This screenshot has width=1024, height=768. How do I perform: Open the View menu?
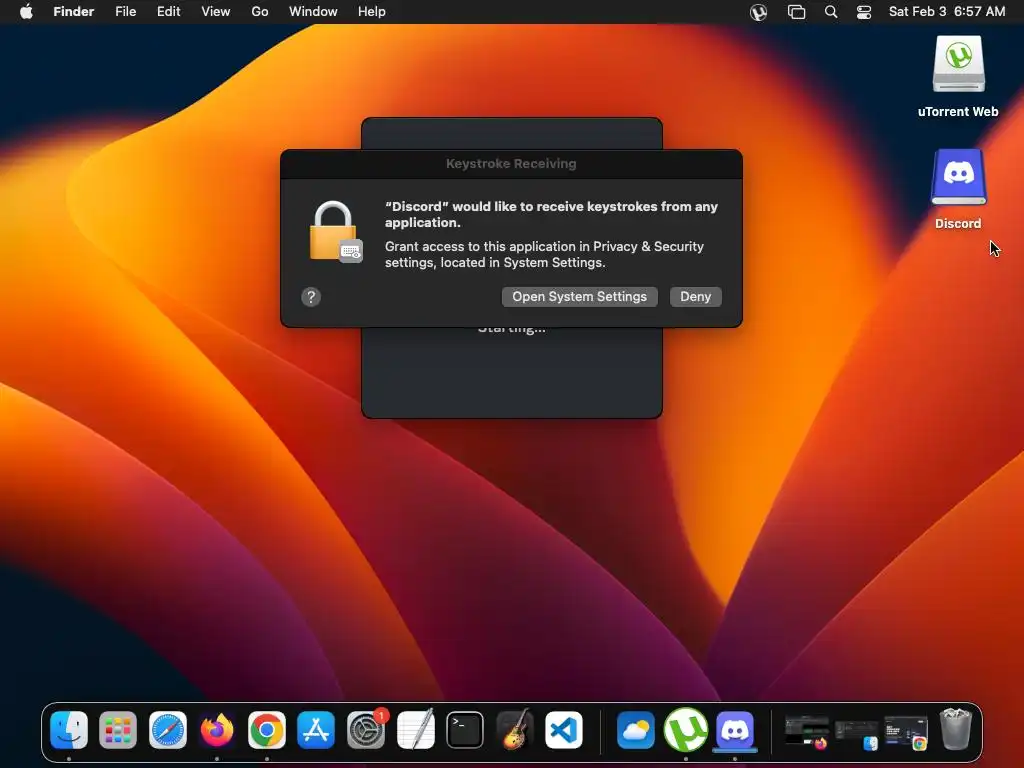point(216,12)
